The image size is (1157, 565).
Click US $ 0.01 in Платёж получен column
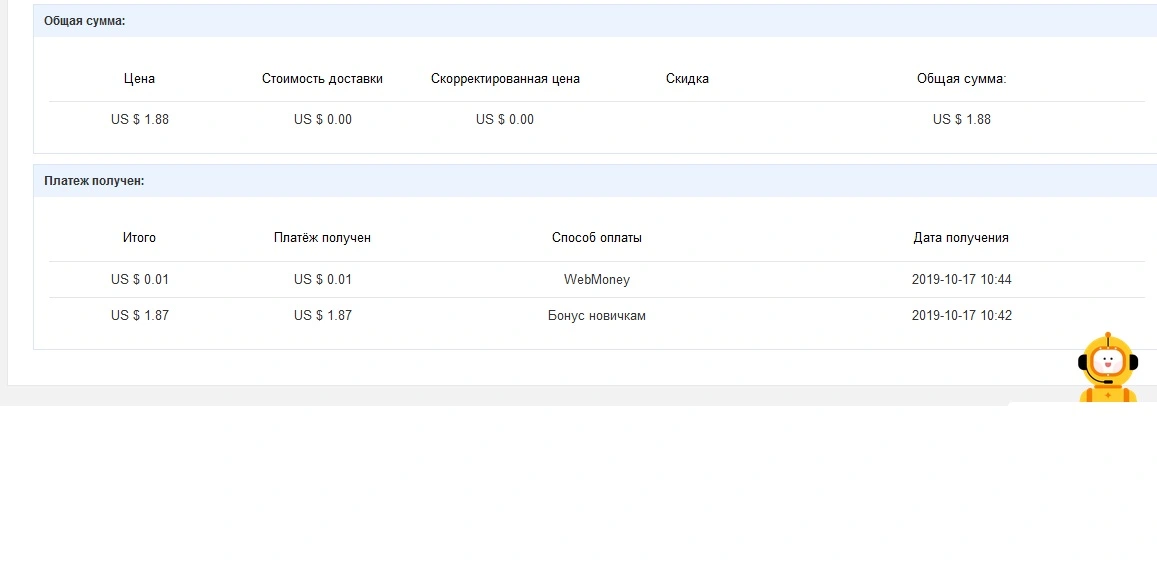(322, 280)
